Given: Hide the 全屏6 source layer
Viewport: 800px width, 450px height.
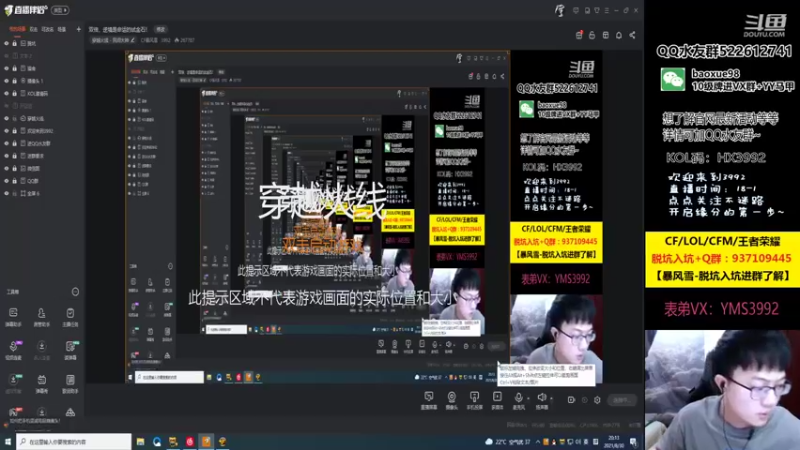Looking at the screenshot, I should click(6, 193).
